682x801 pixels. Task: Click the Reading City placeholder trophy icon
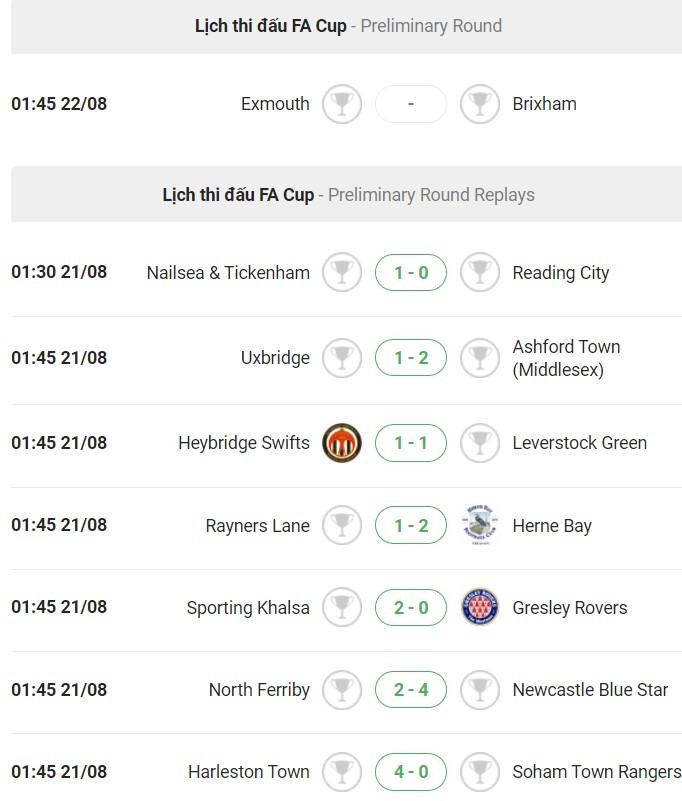pyautogui.click(x=480, y=272)
